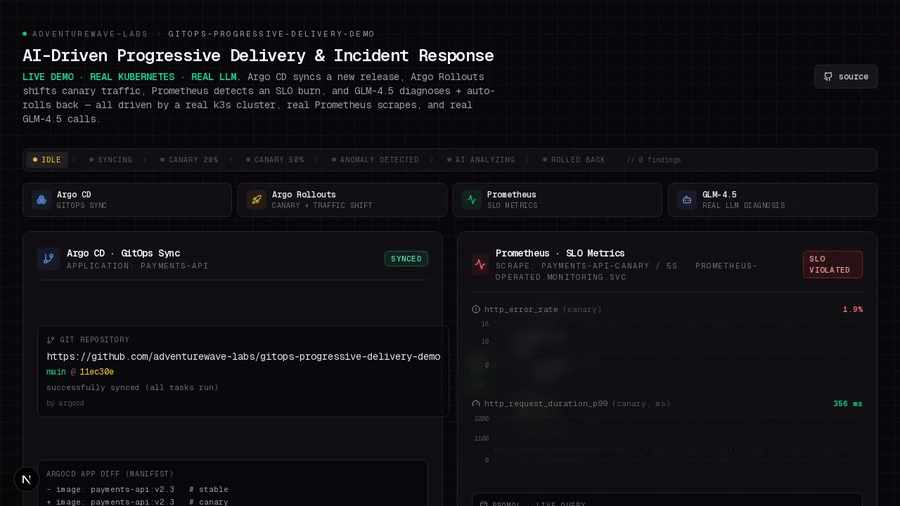Open the GitHub repository URL

click(243, 356)
